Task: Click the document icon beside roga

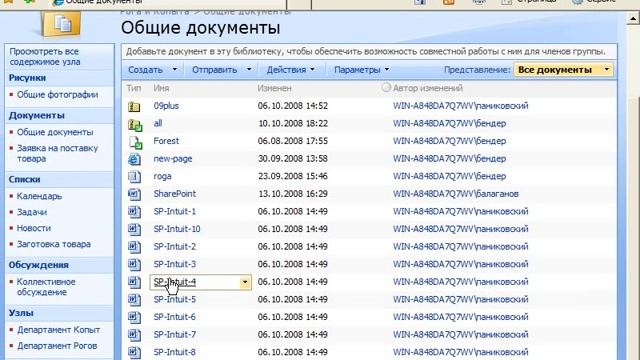Action: (134, 177)
